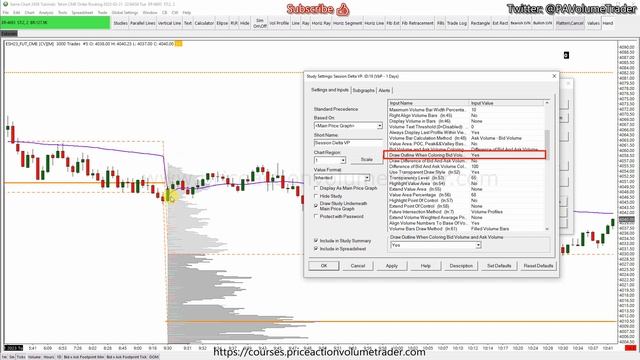The height and width of the screenshot is (360, 640).
Task: Select the Text drawing tool
Action: [x=188, y=23]
